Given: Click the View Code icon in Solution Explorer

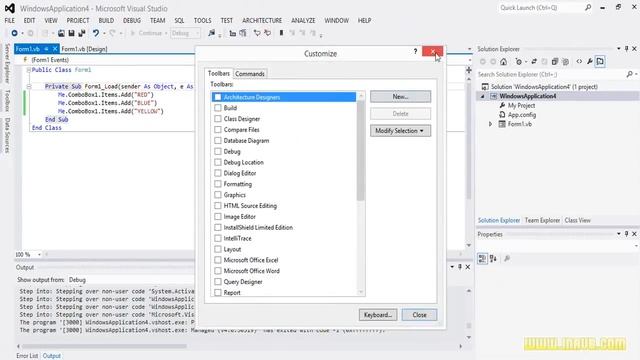Looking at the screenshot, I should [579, 62].
